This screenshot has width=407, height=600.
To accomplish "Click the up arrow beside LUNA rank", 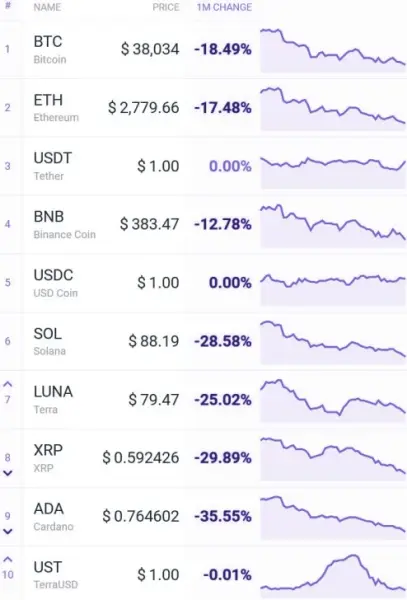I will 8,385.
